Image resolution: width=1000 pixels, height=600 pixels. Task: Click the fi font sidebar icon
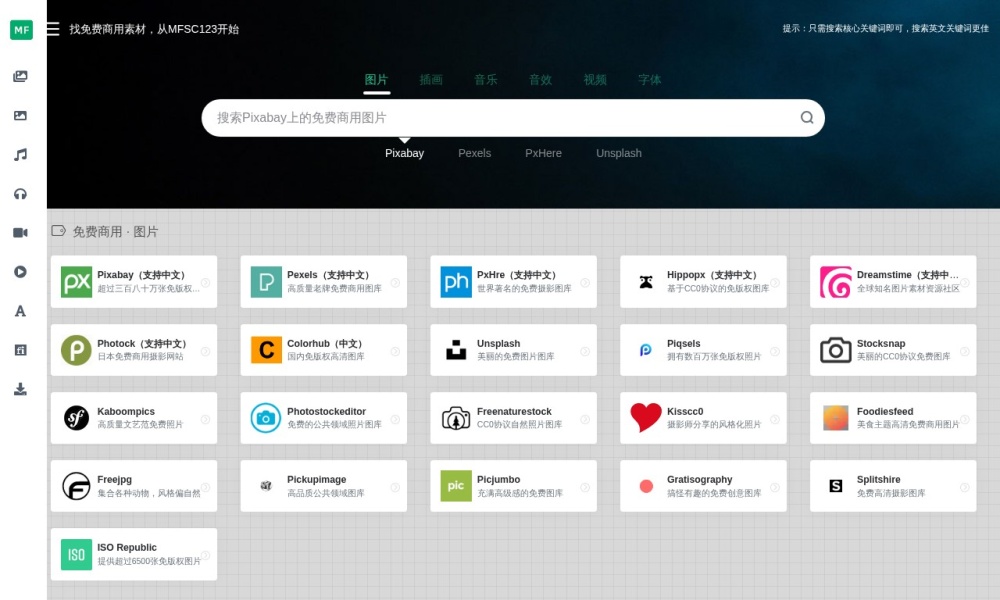(20, 350)
